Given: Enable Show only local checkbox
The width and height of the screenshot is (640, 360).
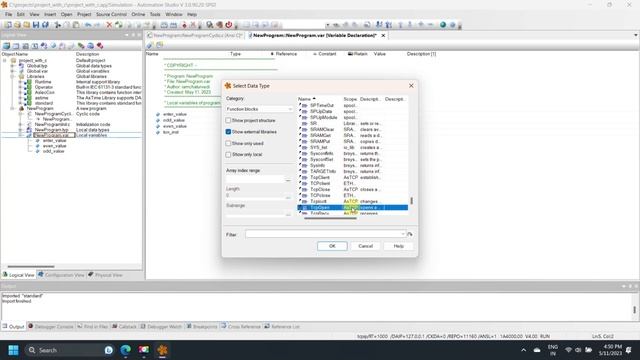Looking at the screenshot, I should point(228,155).
